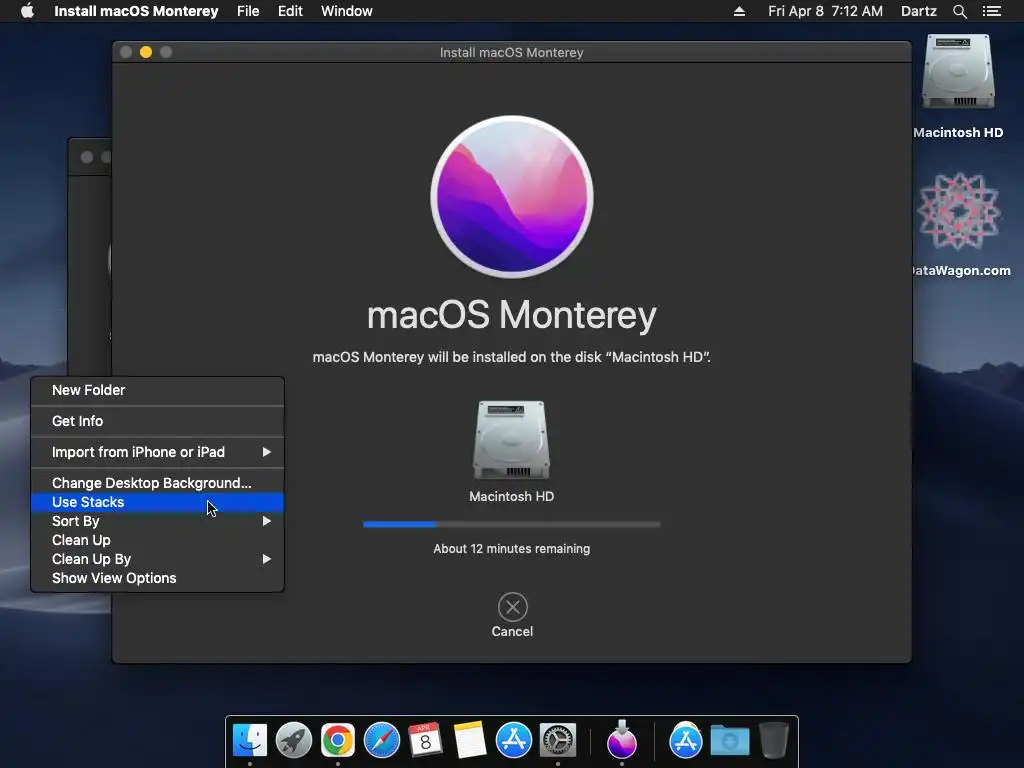Expand the Sort By submenu
This screenshot has height=768, width=1024.
coord(157,521)
